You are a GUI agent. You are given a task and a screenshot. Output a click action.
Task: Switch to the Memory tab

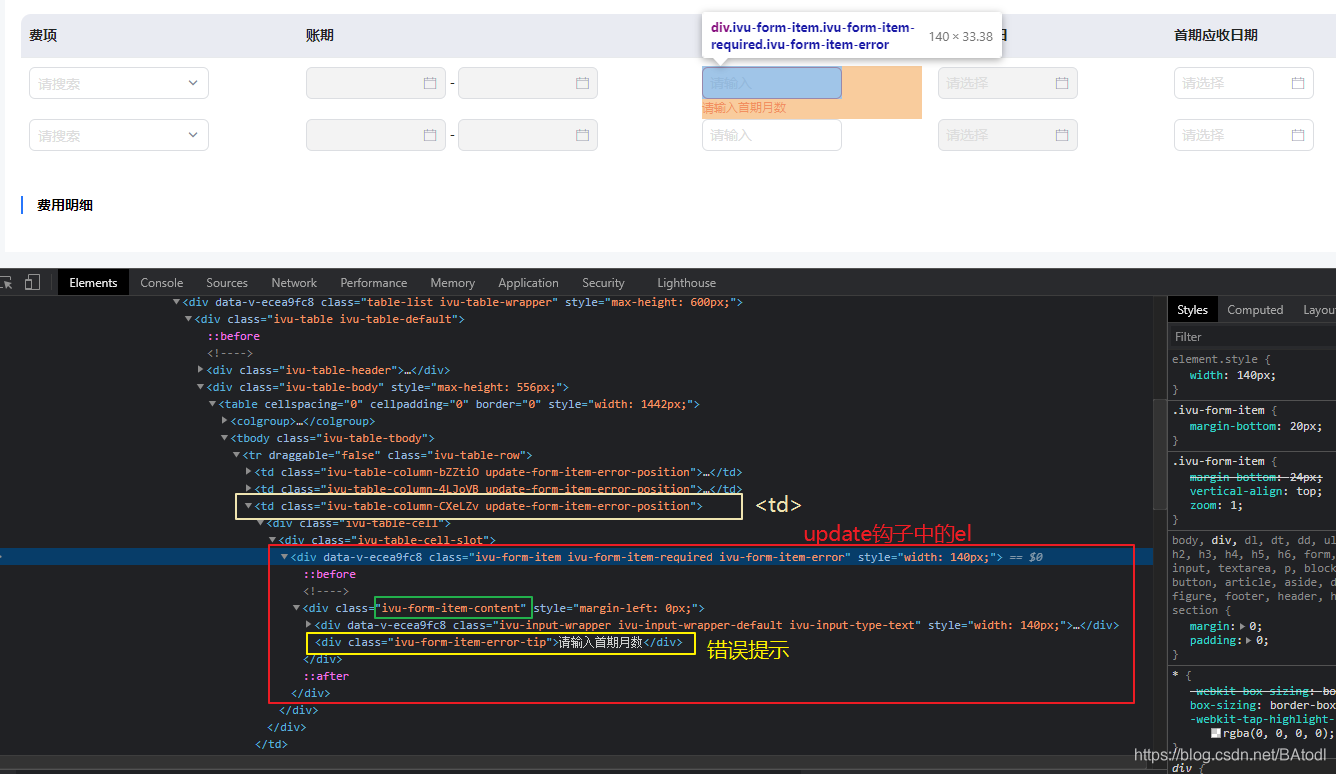(453, 283)
